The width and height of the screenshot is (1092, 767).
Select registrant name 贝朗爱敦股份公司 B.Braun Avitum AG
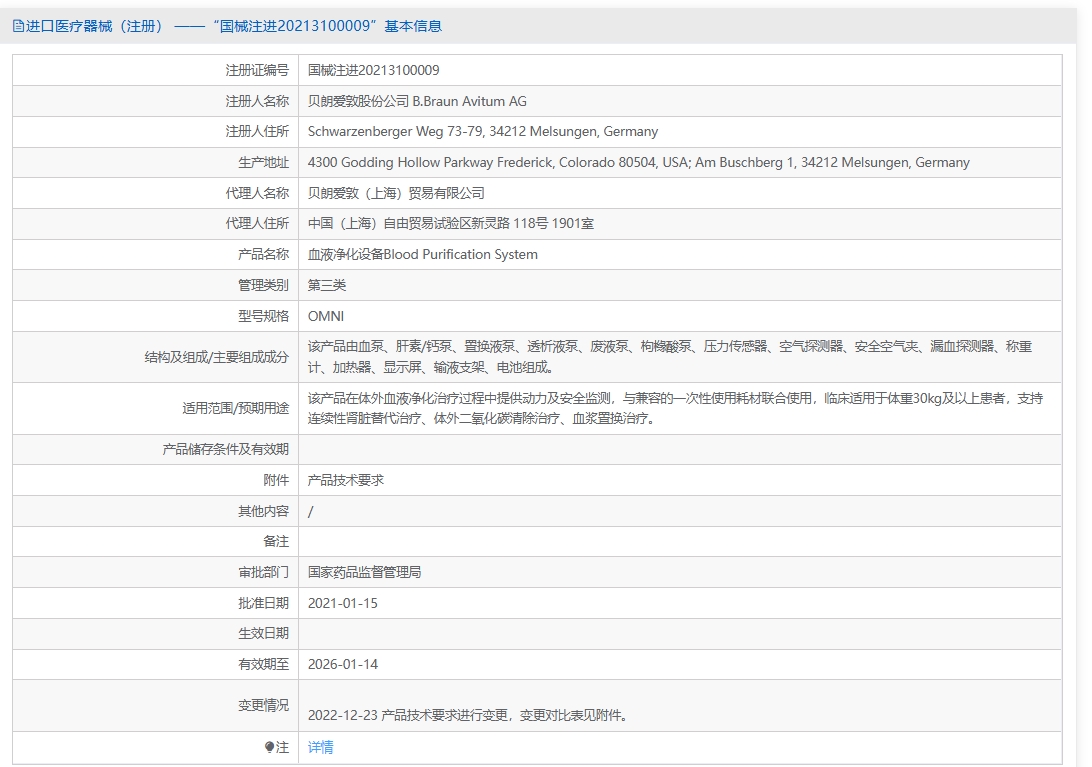point(417,101)
